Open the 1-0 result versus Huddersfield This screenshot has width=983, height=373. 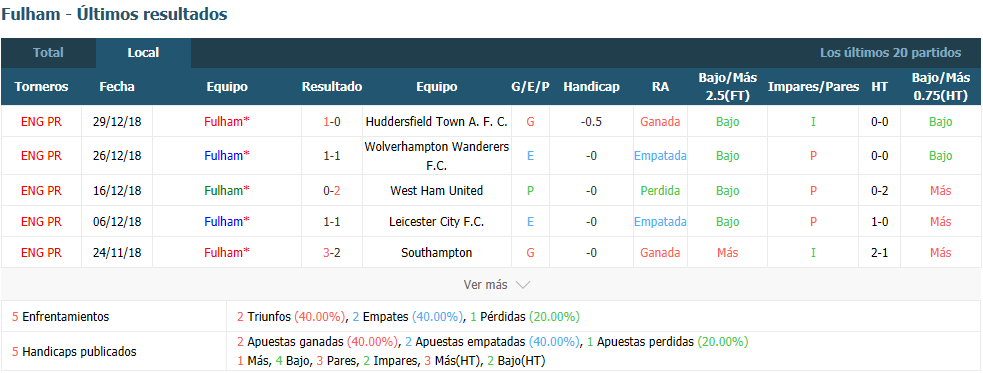332,122
